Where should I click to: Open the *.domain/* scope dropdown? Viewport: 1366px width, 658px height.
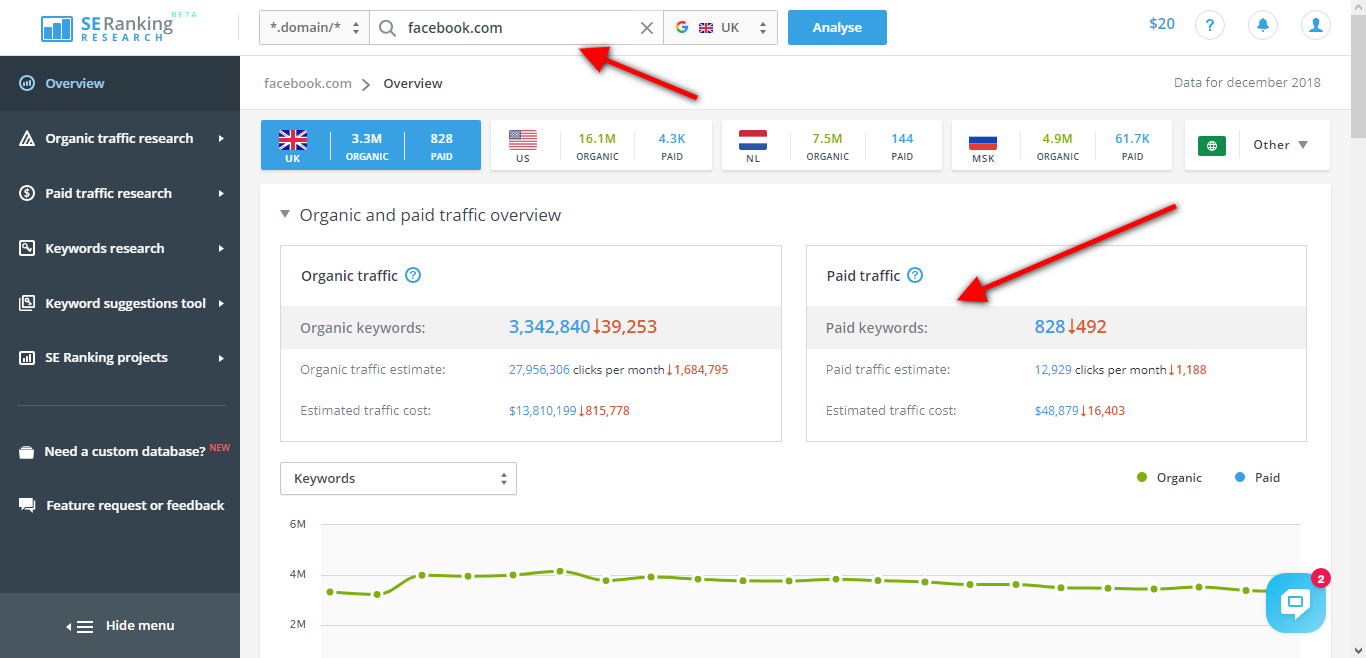314,28
